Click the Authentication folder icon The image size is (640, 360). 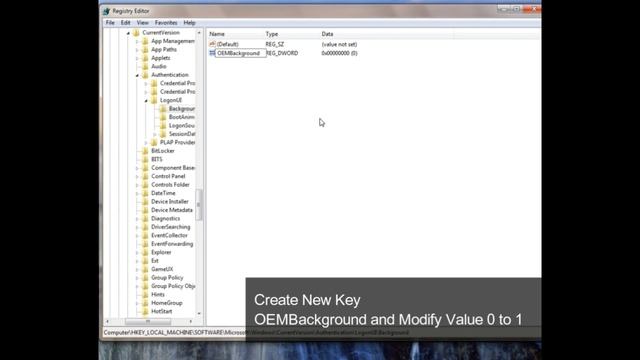[145, 75]
